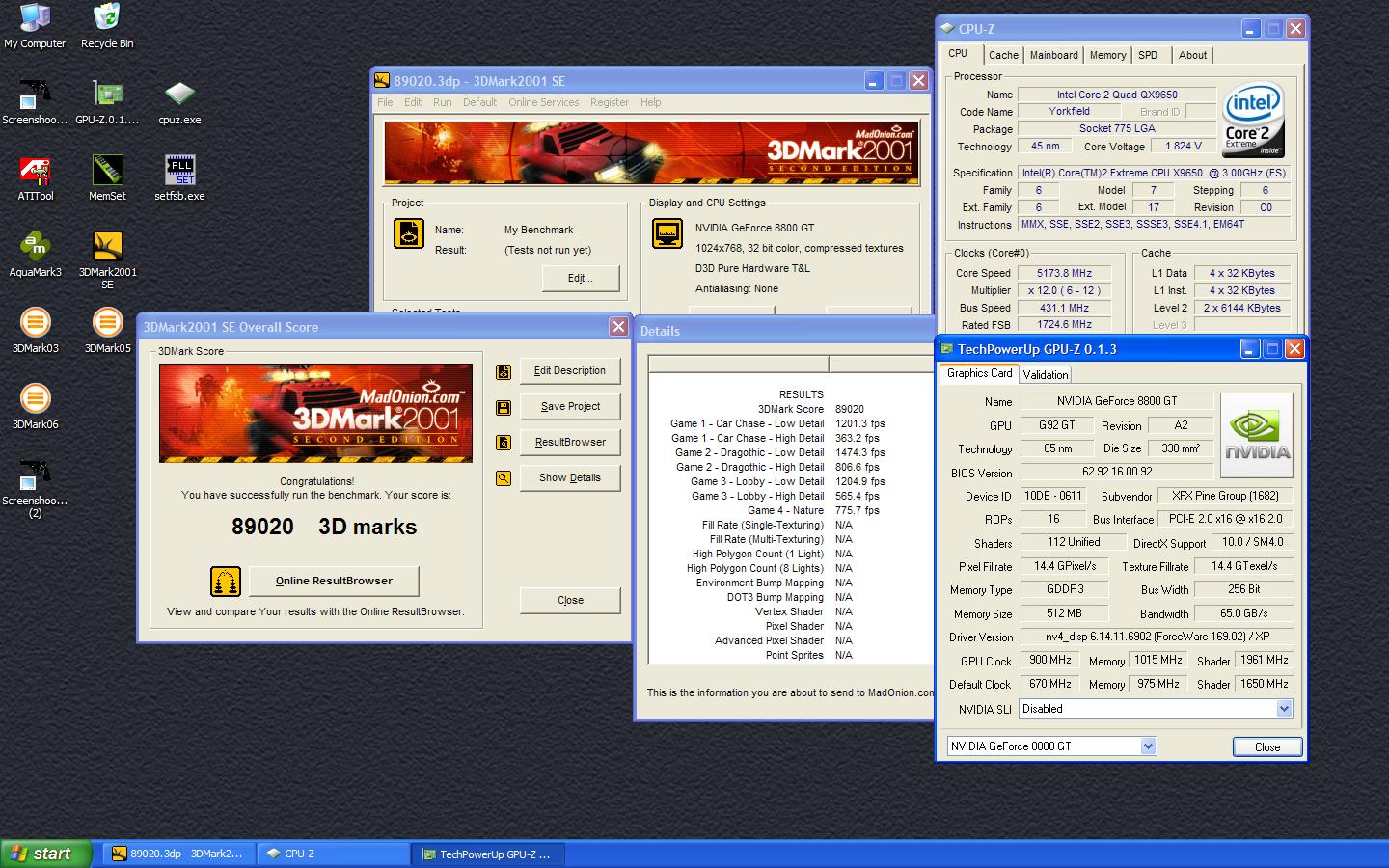Open the Online Services menu
Viewport: 1389px width, 868px height.
pos(544,102)
